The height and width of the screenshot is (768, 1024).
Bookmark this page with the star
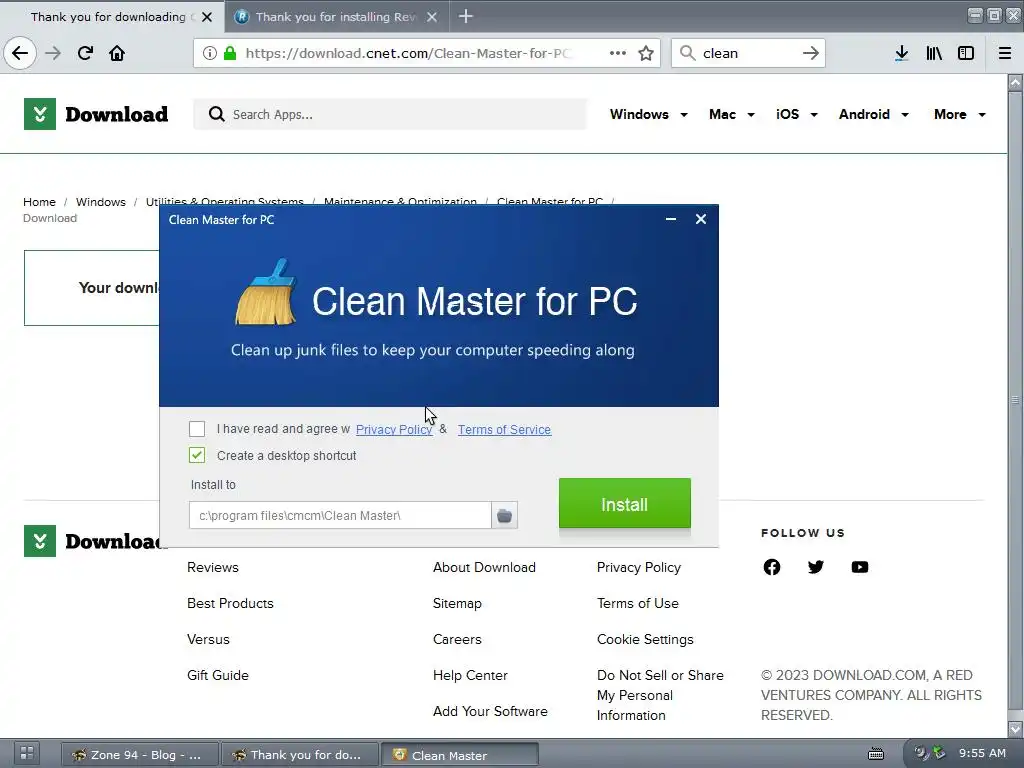click(x=646, y=53)
